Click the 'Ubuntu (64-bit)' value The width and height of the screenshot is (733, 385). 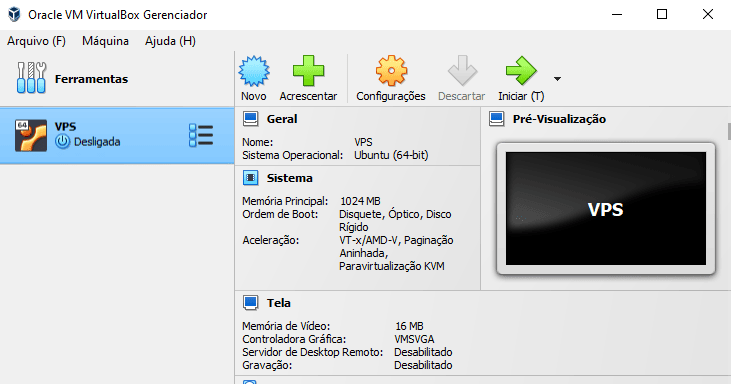(391, 155)
